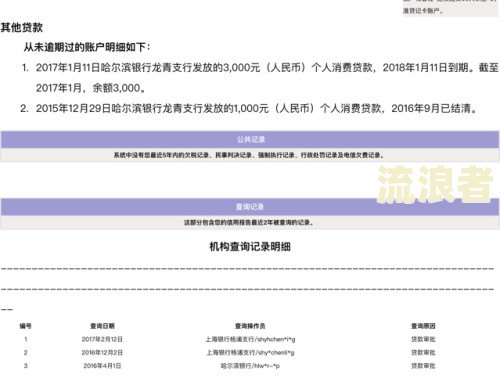Click the '机构查询记录明细' table title

(x=250, y=247)
